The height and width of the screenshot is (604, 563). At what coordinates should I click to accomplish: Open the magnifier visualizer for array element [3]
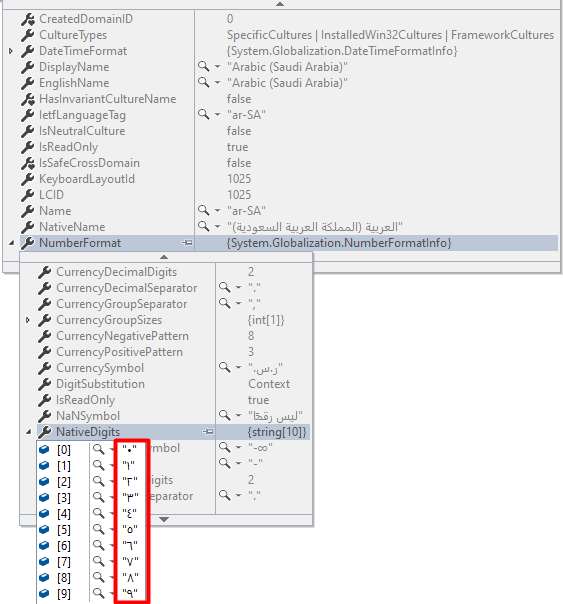99,497
